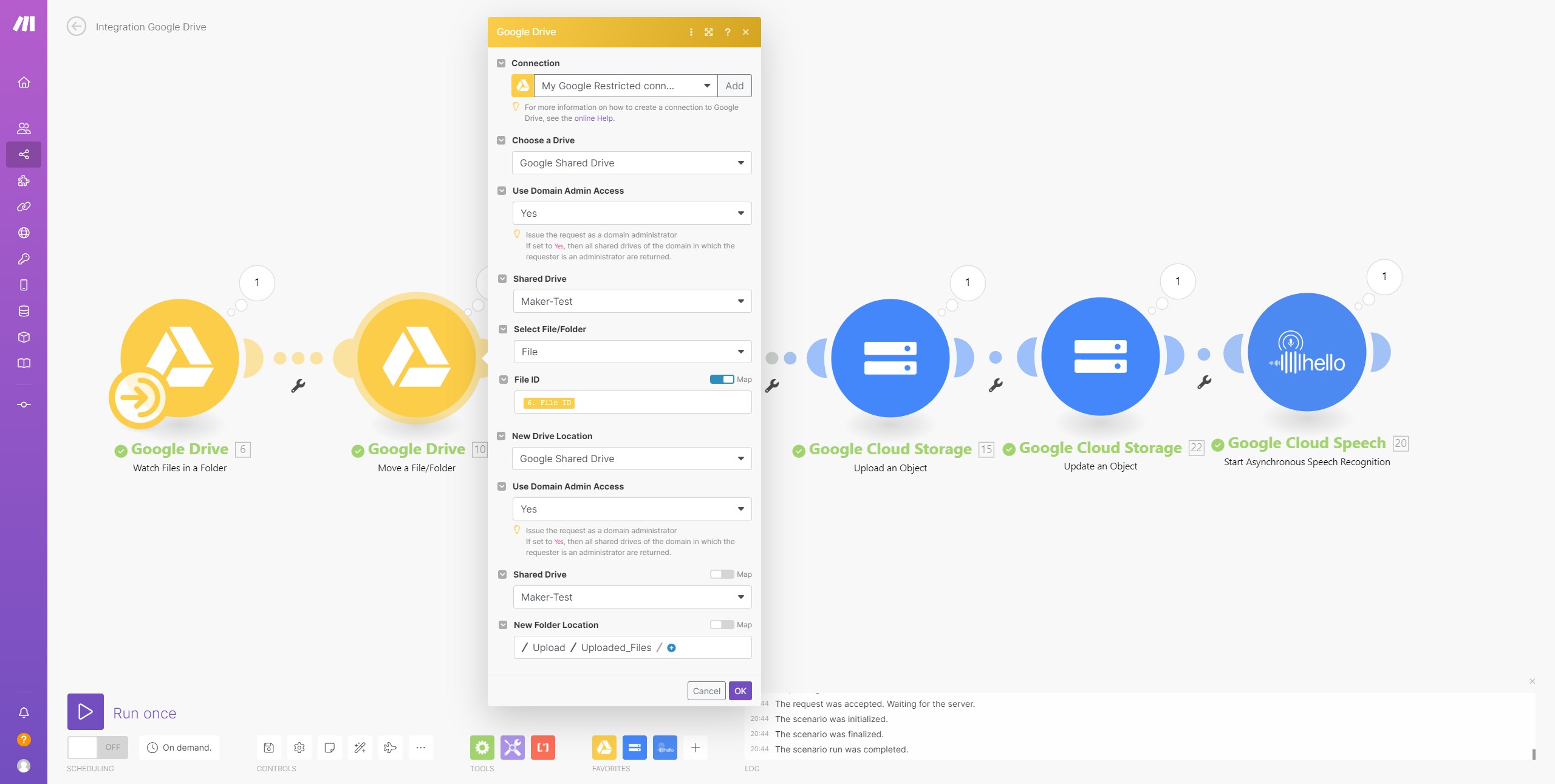Expand the Google Drive dialog to fullscreen

pos(709,32)
